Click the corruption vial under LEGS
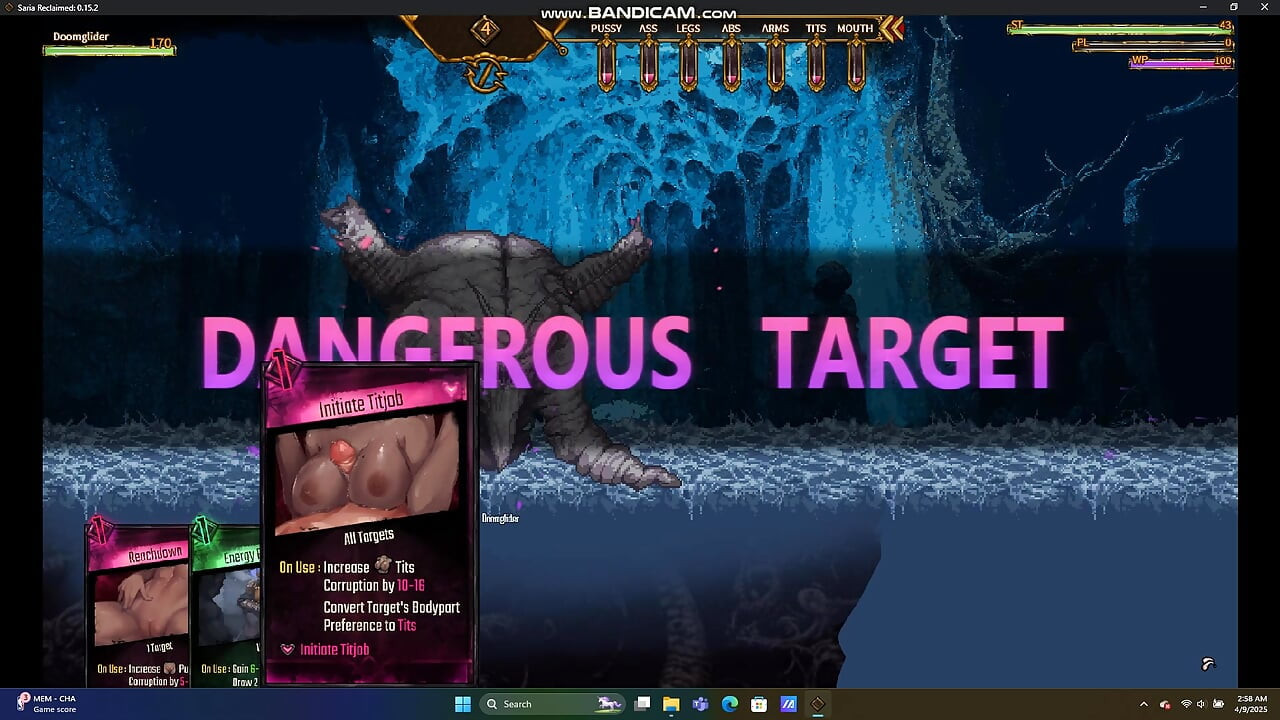This screenshot has height=720, width=1280. [x=688, y=65]
